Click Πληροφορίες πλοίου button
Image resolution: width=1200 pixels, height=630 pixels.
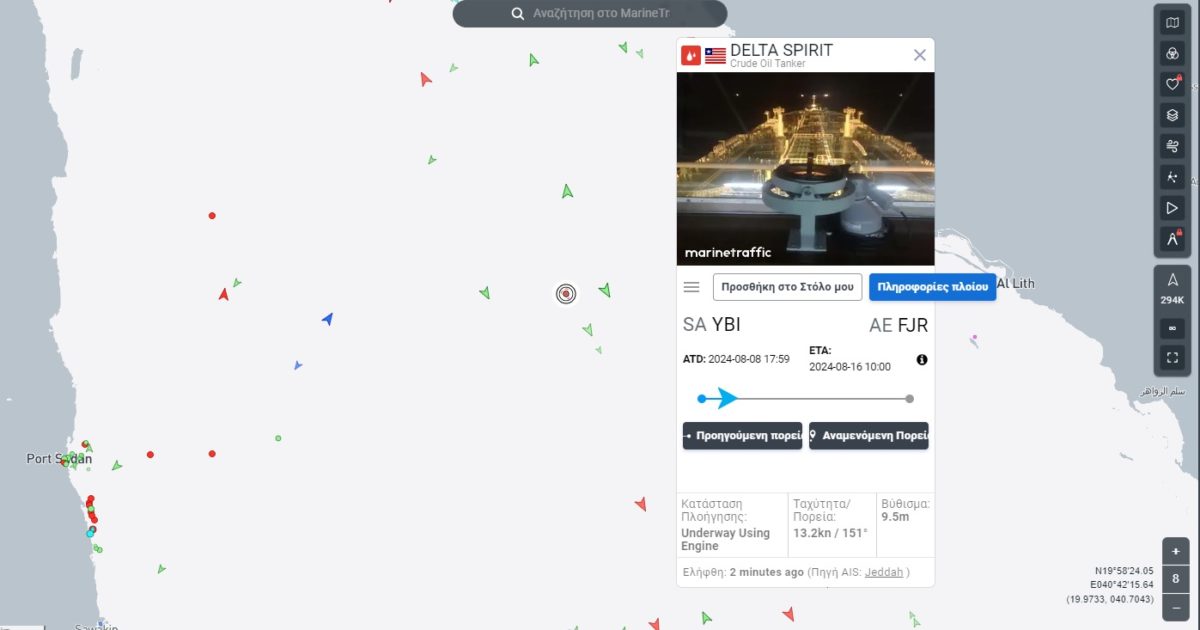pos(932,287)
